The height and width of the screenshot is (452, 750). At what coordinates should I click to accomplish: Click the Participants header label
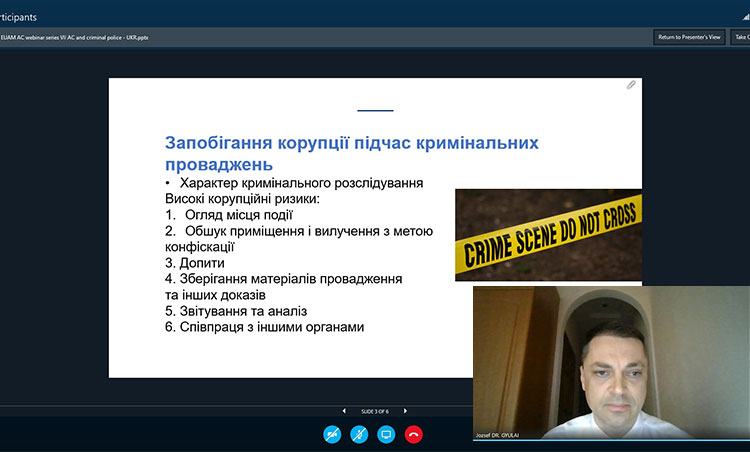pos(18,17)
